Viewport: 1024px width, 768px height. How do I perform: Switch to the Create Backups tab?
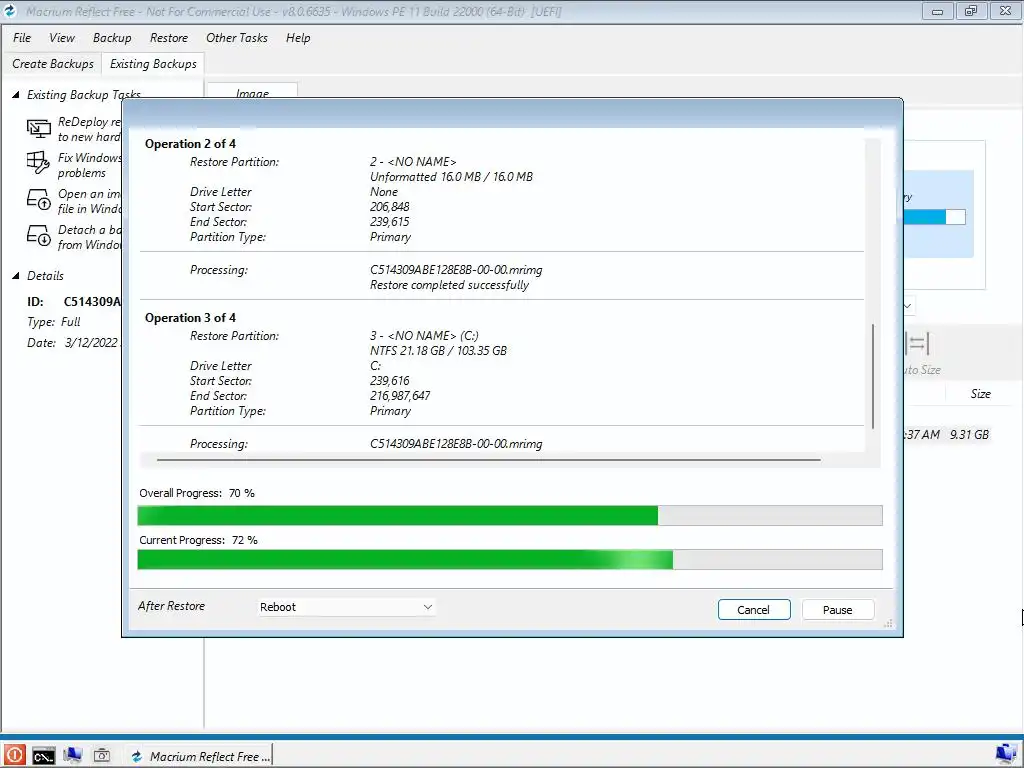pos(52,64)
